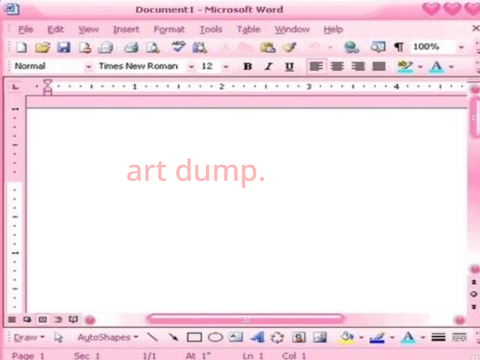Click the Draw menu button
Image resolution: width=480 pixels, height=360 pixels.
pyautogui.click(x=29, y=337)
